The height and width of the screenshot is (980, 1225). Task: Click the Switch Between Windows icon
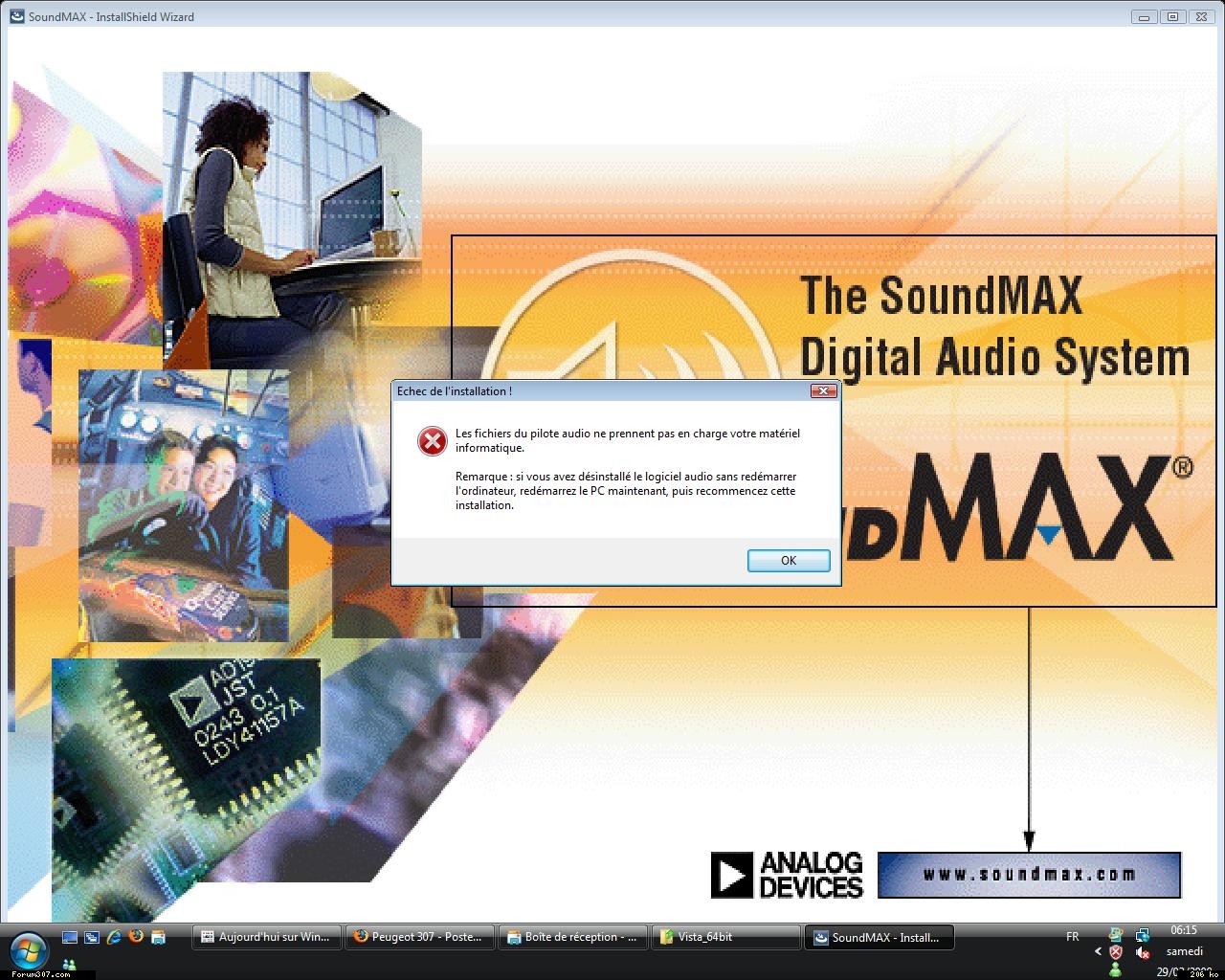coord(91,937)
